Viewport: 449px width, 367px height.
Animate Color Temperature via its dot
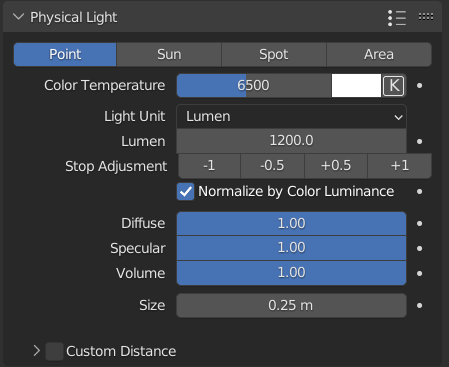click(420, 86)
